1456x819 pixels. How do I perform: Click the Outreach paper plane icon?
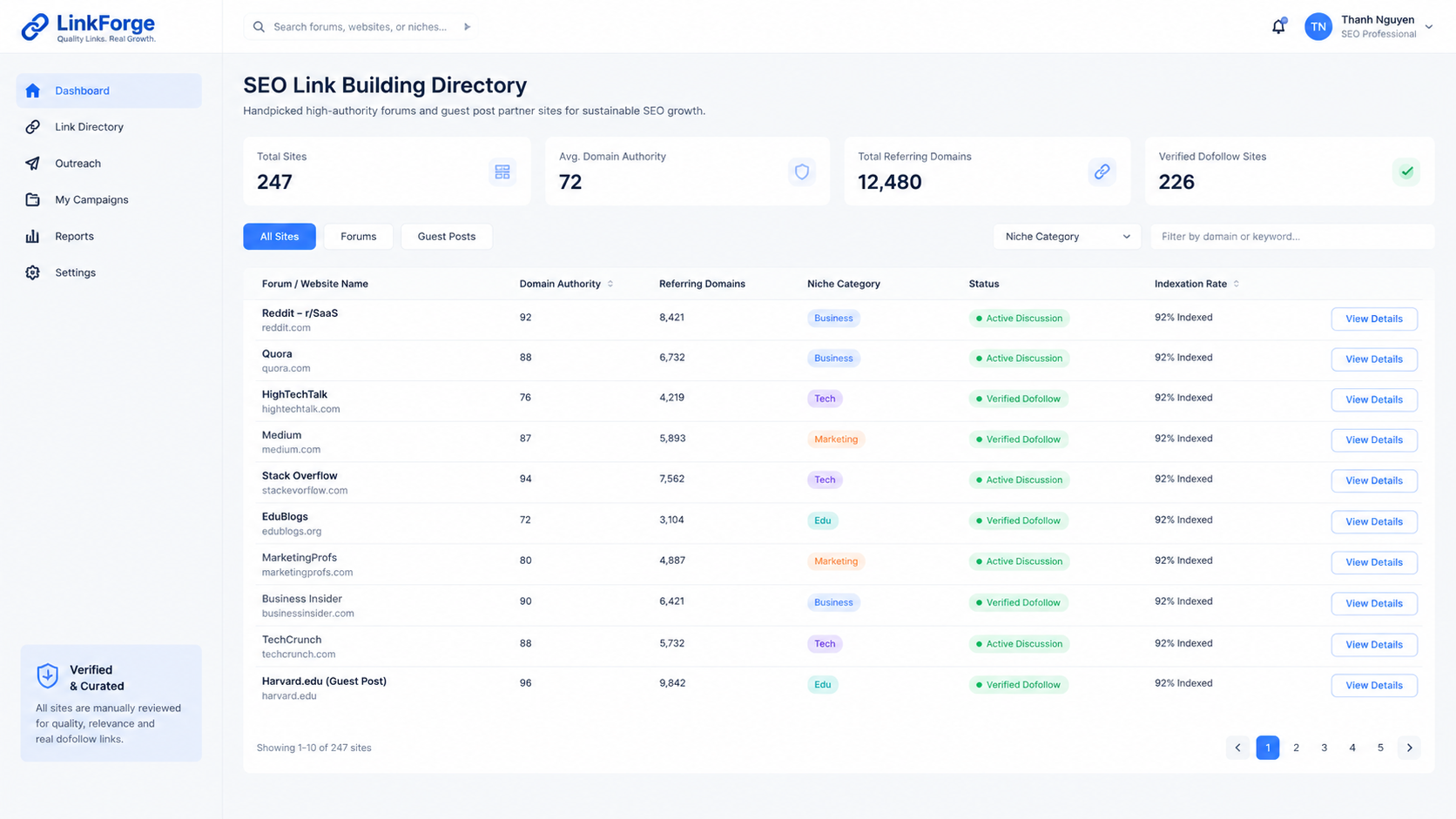[33, 164]
